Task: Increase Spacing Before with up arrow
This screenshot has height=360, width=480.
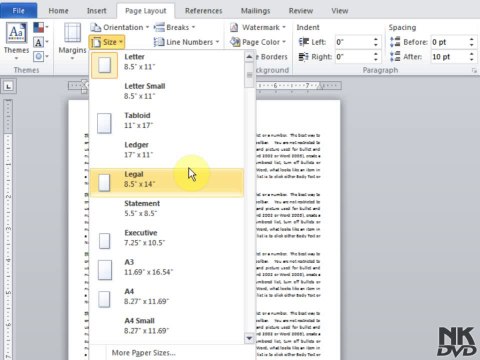Action: pos(471,39)
